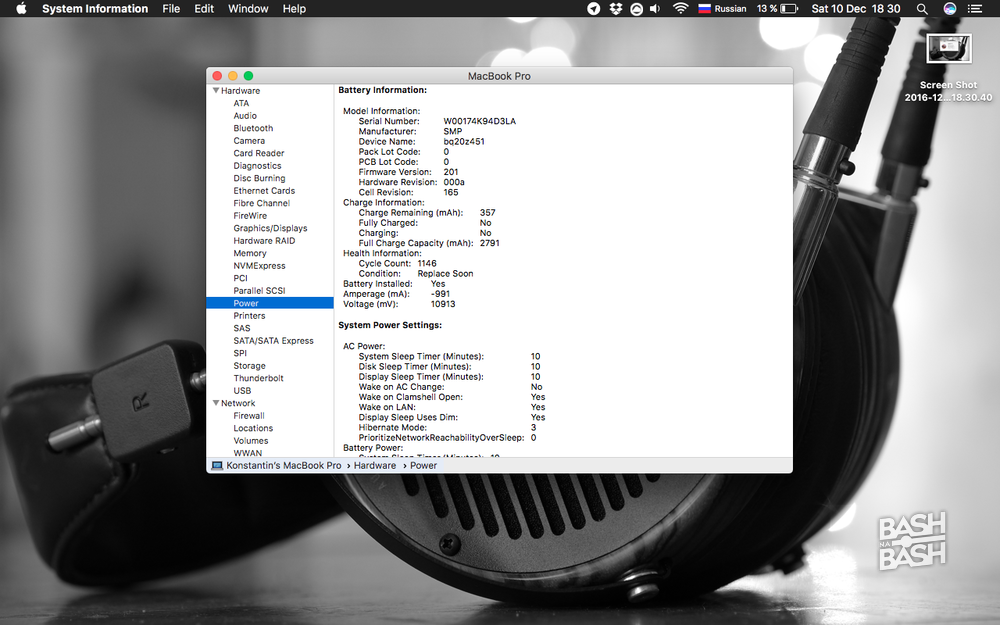This screenshot has width=1000, height=625.
Task: Open the System Information menu
Action: 95,8
